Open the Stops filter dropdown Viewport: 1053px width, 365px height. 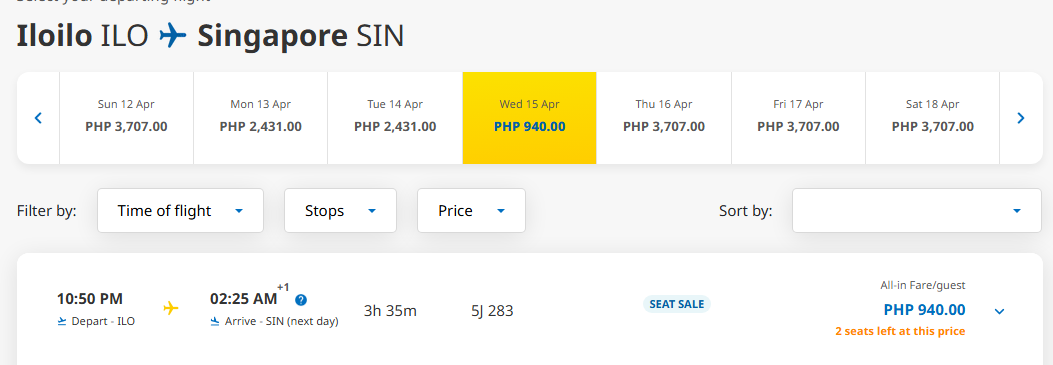coord(340,211)
